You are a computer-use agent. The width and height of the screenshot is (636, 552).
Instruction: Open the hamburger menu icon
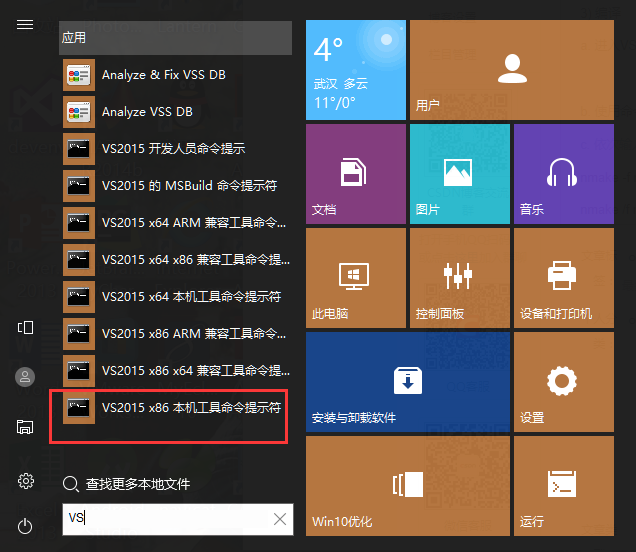click(x=25, y=25)
